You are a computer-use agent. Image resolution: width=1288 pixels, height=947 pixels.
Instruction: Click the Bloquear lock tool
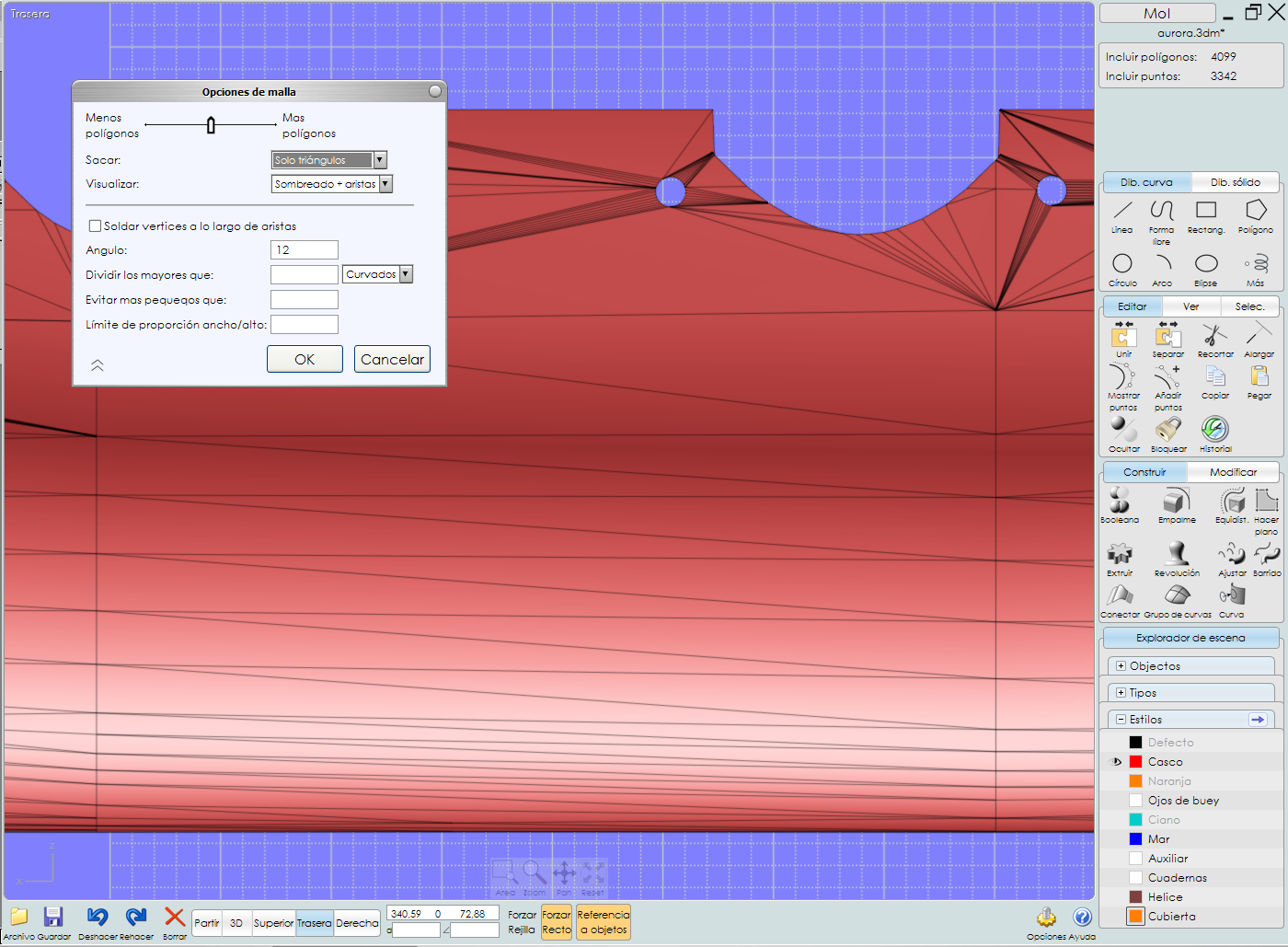pyautogui.click(x=1168, y=434)
